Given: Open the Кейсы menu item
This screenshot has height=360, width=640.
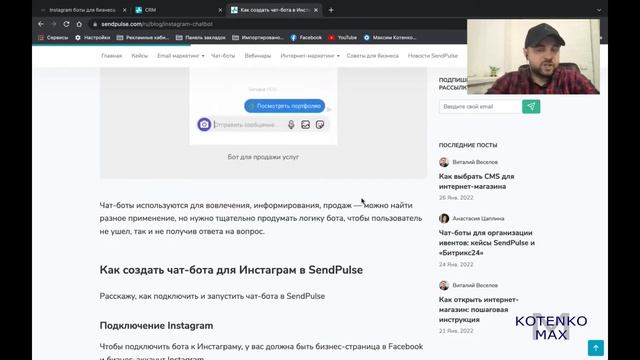Looking at the screenshot, I should click(140, 56).
